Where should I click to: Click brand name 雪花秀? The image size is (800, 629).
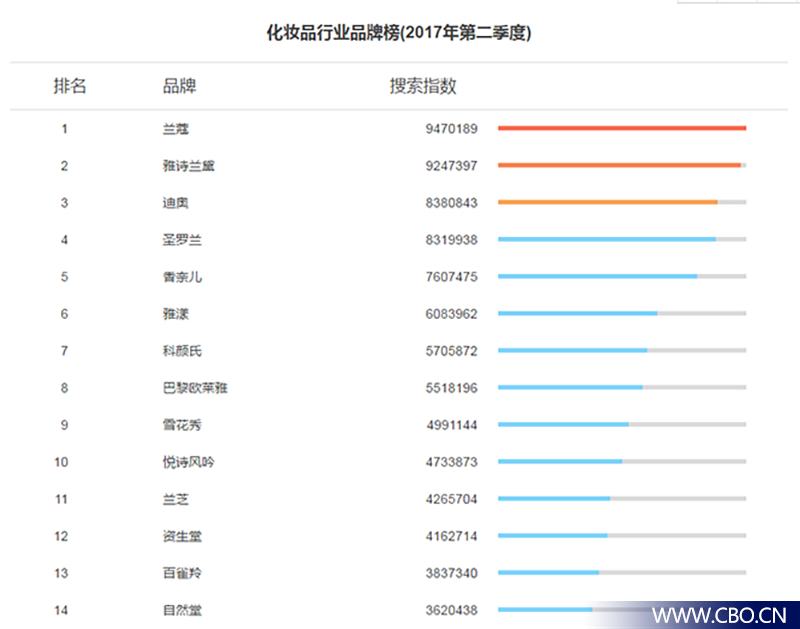tap(182, 425)
